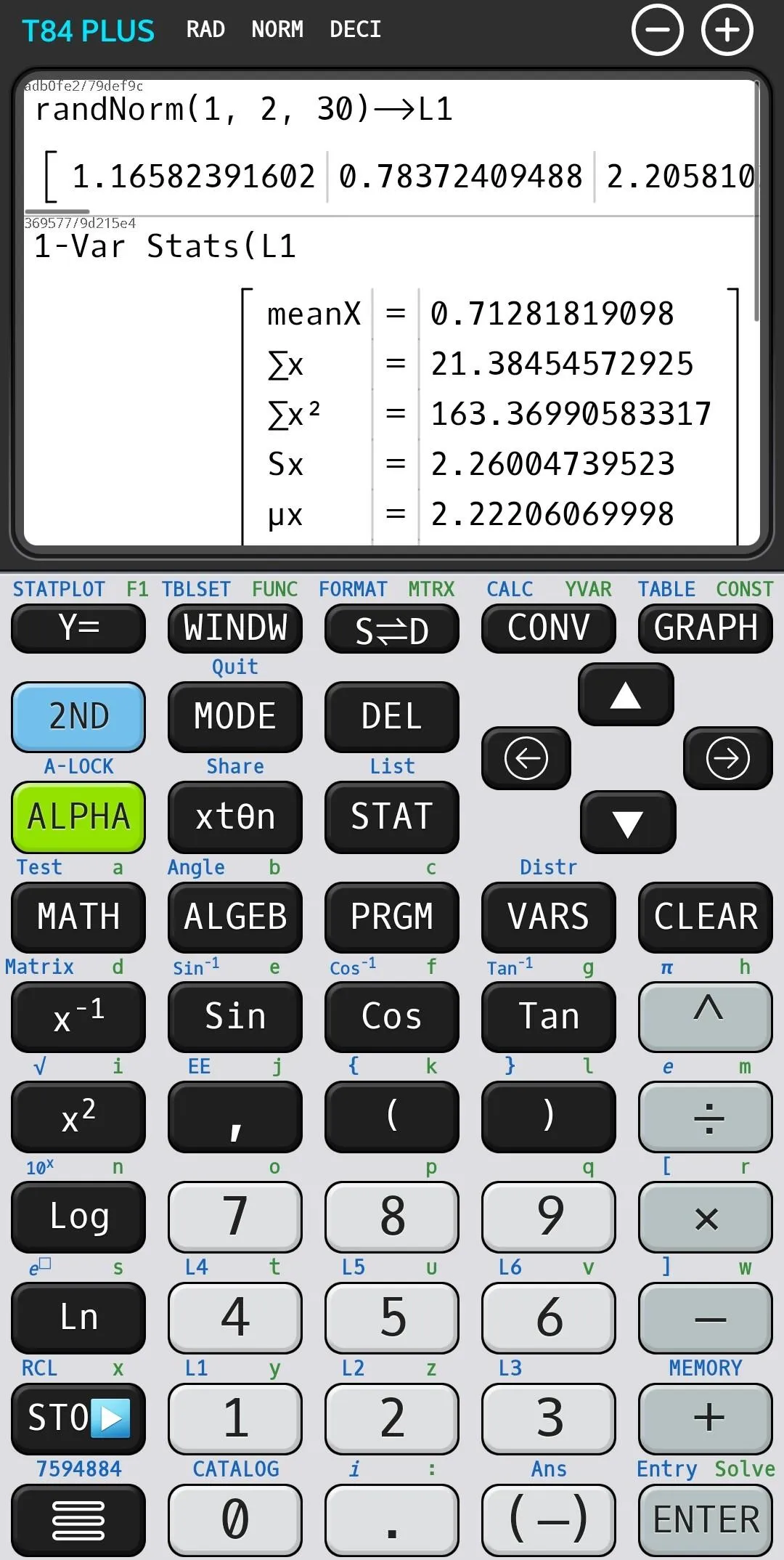Tap the plus zoom-in circle icon

pos(727,30)
